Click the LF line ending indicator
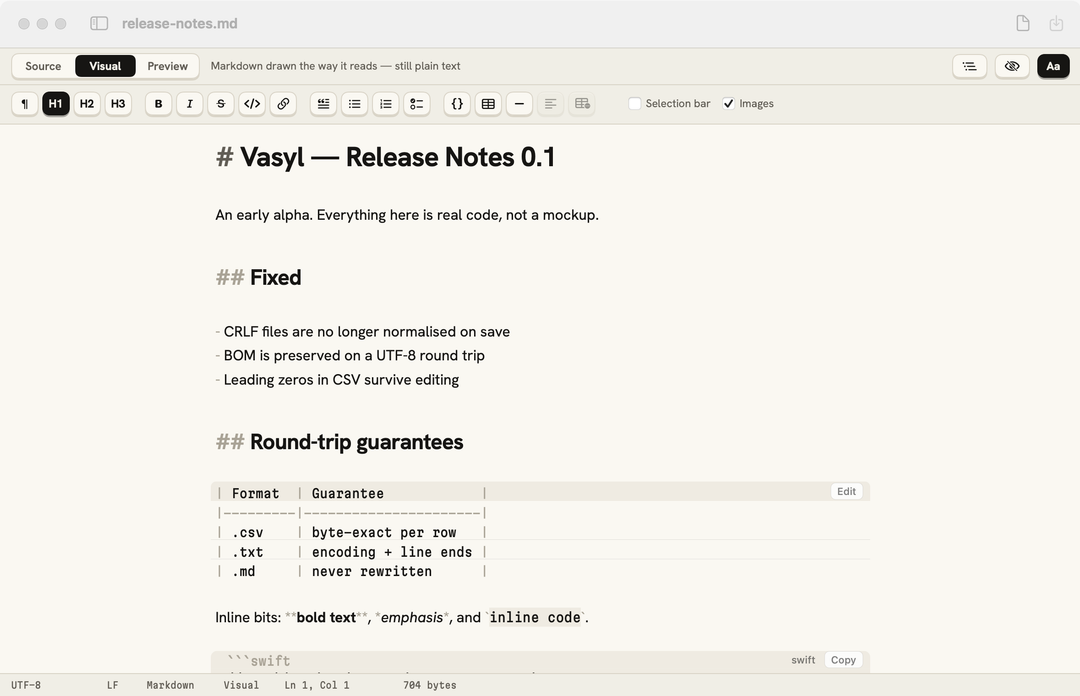Image resolution: width=1080 pixels, height=696 pixels. pyautogui.click(x=112, y=685)
